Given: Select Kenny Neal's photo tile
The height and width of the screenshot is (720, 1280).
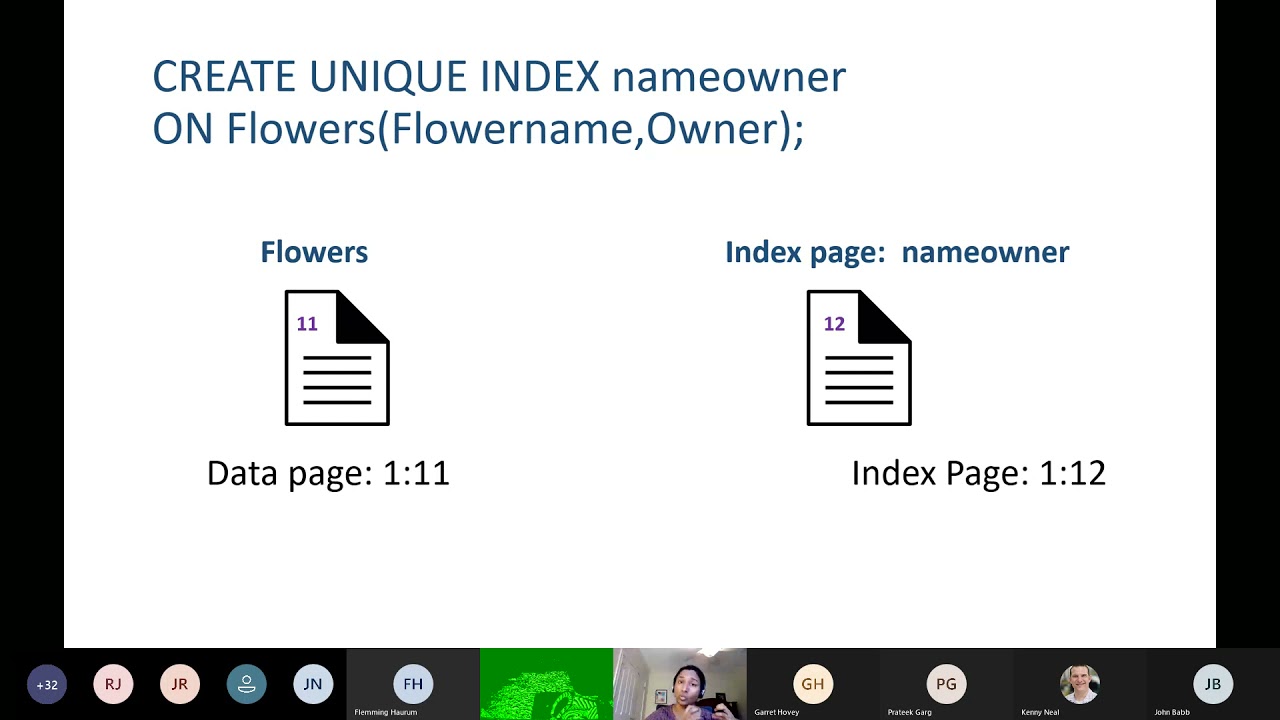Looking at the screenshot, I should pyautogui.click(x=1080, y=684).
